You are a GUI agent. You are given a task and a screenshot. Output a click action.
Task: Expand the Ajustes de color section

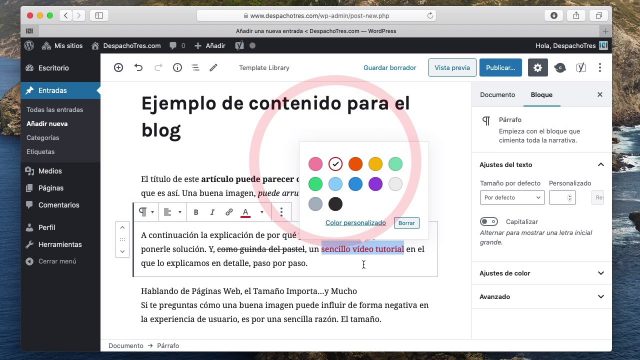541,273
